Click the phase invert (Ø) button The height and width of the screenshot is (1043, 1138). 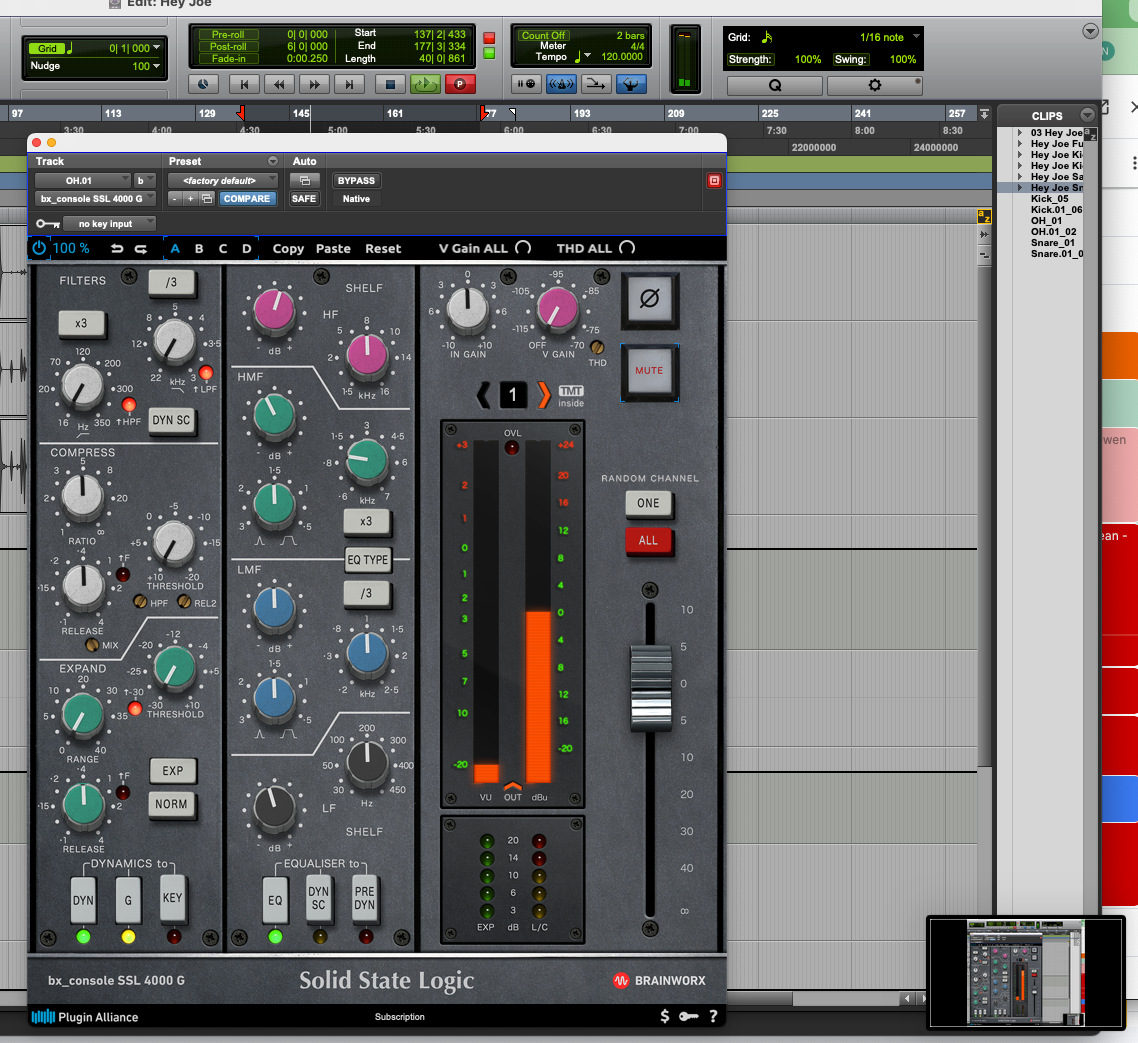[x=650, y=299]
